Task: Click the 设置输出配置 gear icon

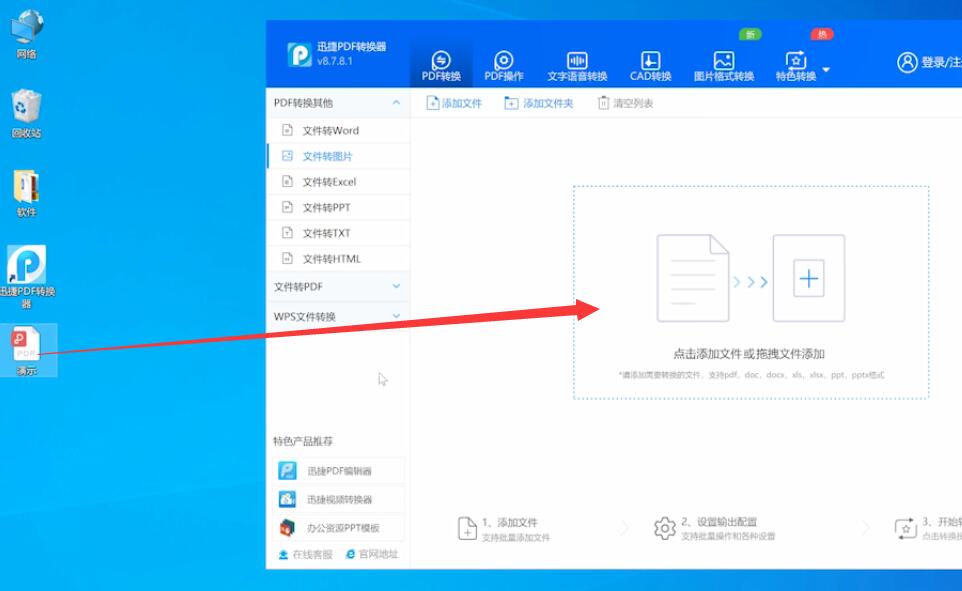Action: (x=664, y=528)
